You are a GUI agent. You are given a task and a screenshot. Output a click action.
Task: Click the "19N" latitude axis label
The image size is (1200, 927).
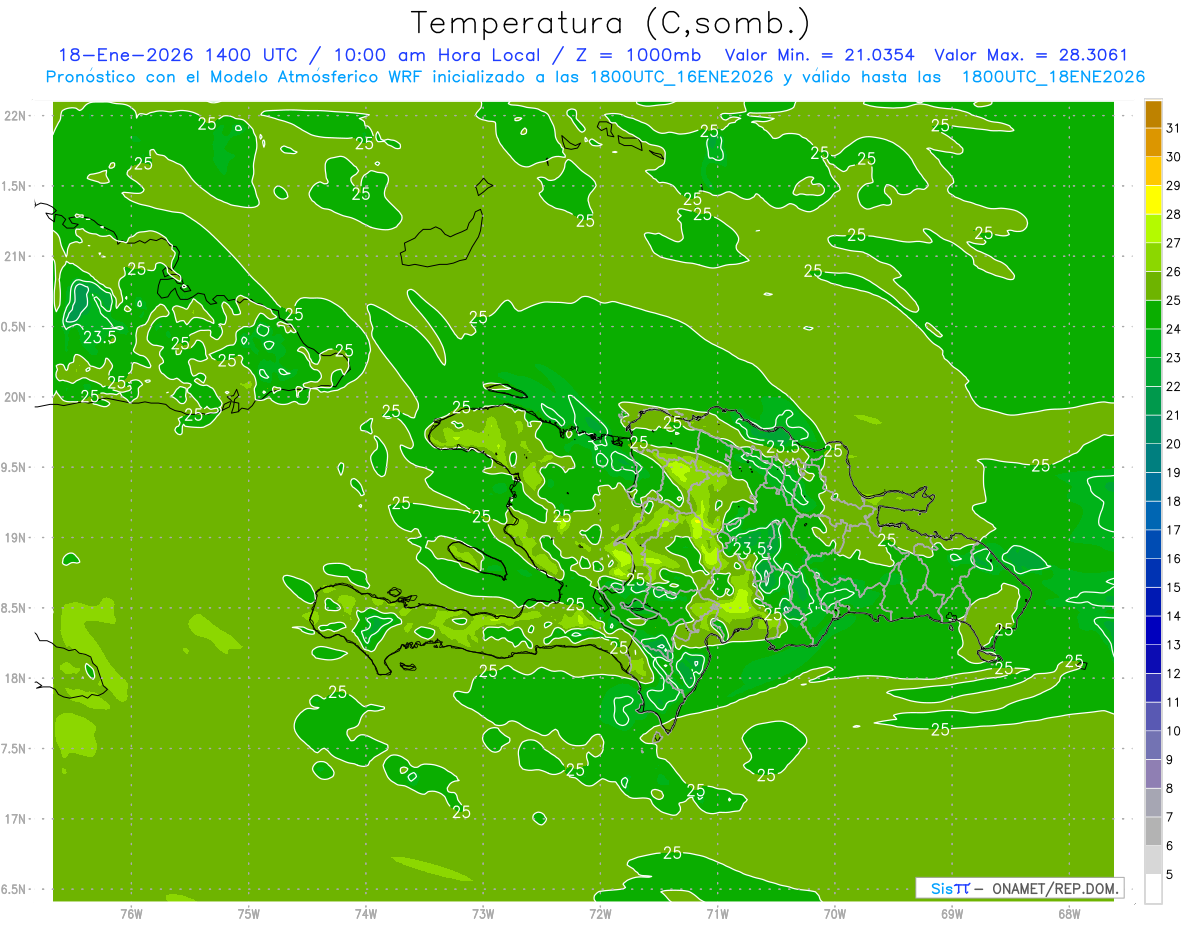[x=15, y=538]
